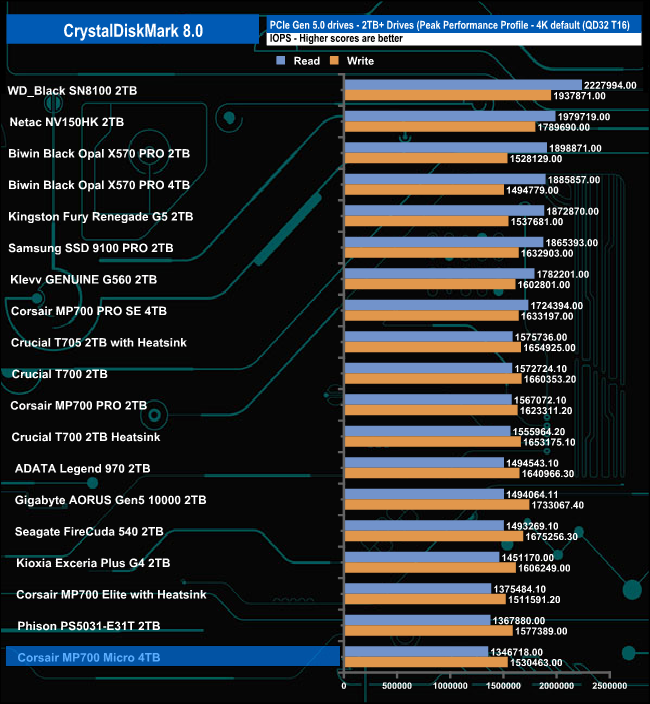650x704 pixels.
Task: Select Biwin Black Opal X570 PRO 2TB label
Action: pyautogui.click(x=99, y=154)
